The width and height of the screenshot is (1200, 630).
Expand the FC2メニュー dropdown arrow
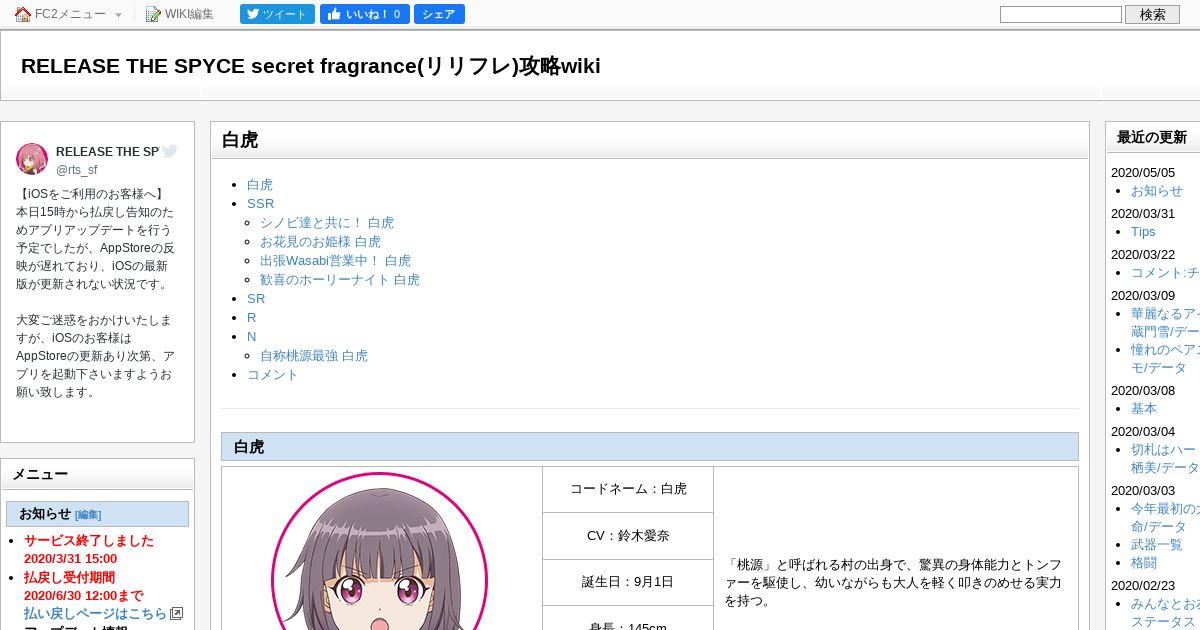(x=118, y=15)
